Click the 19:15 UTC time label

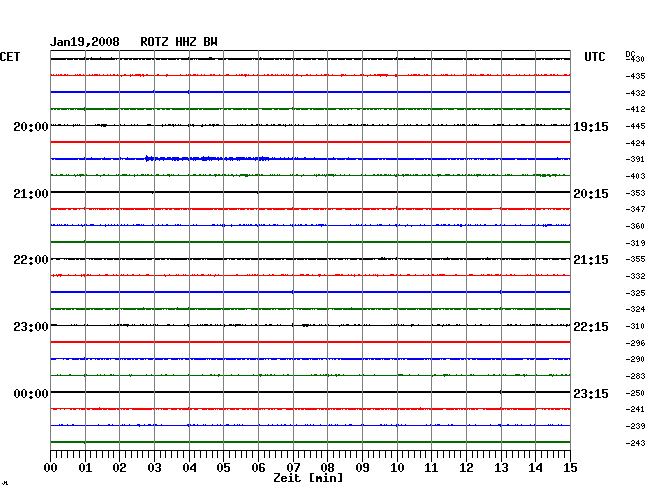pos(591,127)
